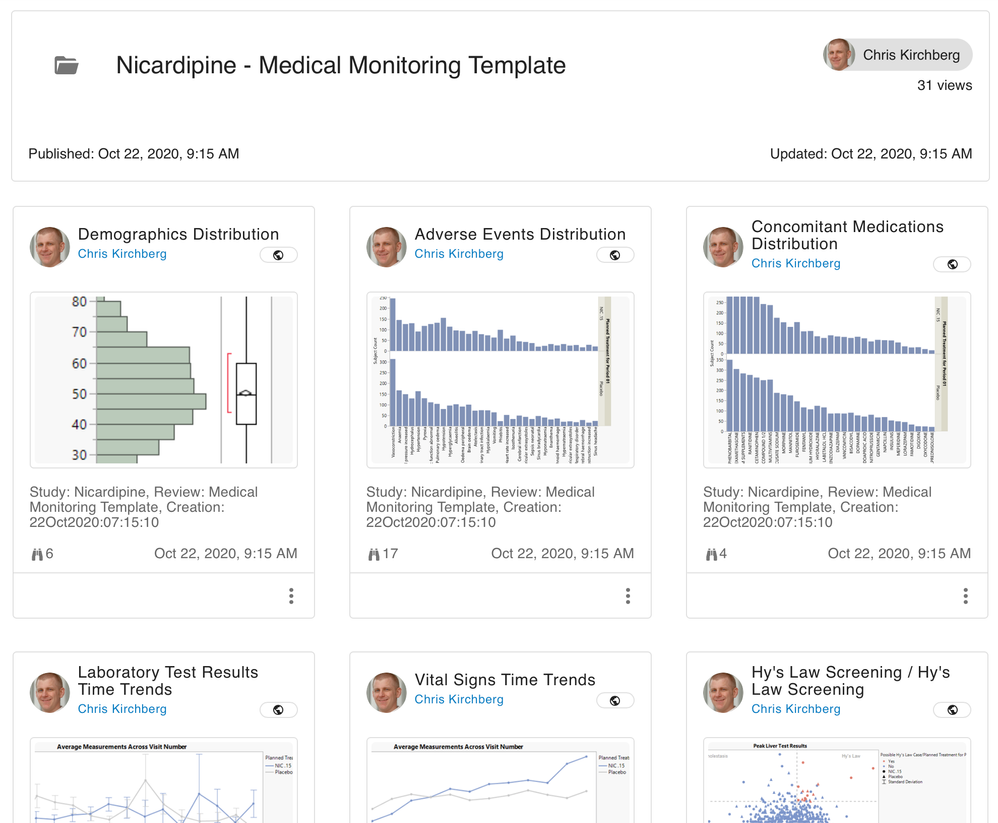Click the author avatar on the Demographics Distribution card

pos(49,247)
